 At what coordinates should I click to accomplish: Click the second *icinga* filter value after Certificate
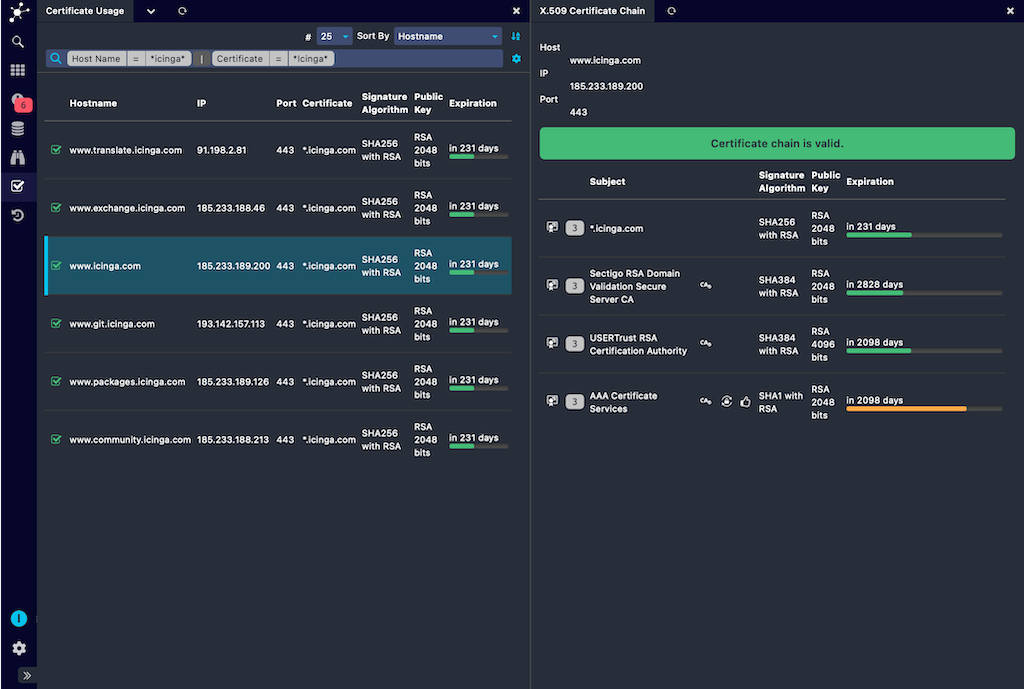311,59
